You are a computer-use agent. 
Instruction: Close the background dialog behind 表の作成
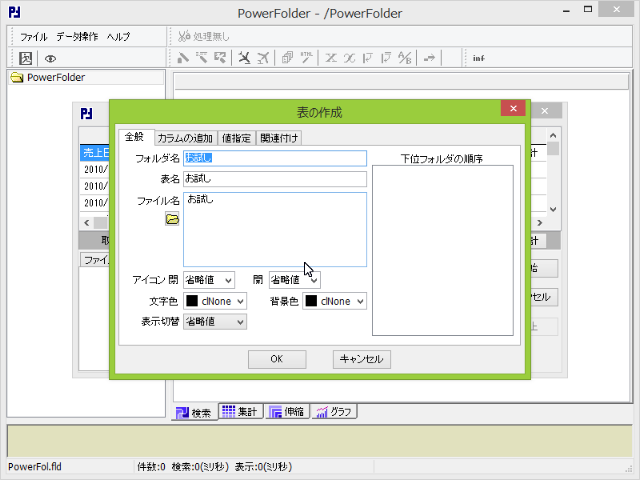coord(544,111)
